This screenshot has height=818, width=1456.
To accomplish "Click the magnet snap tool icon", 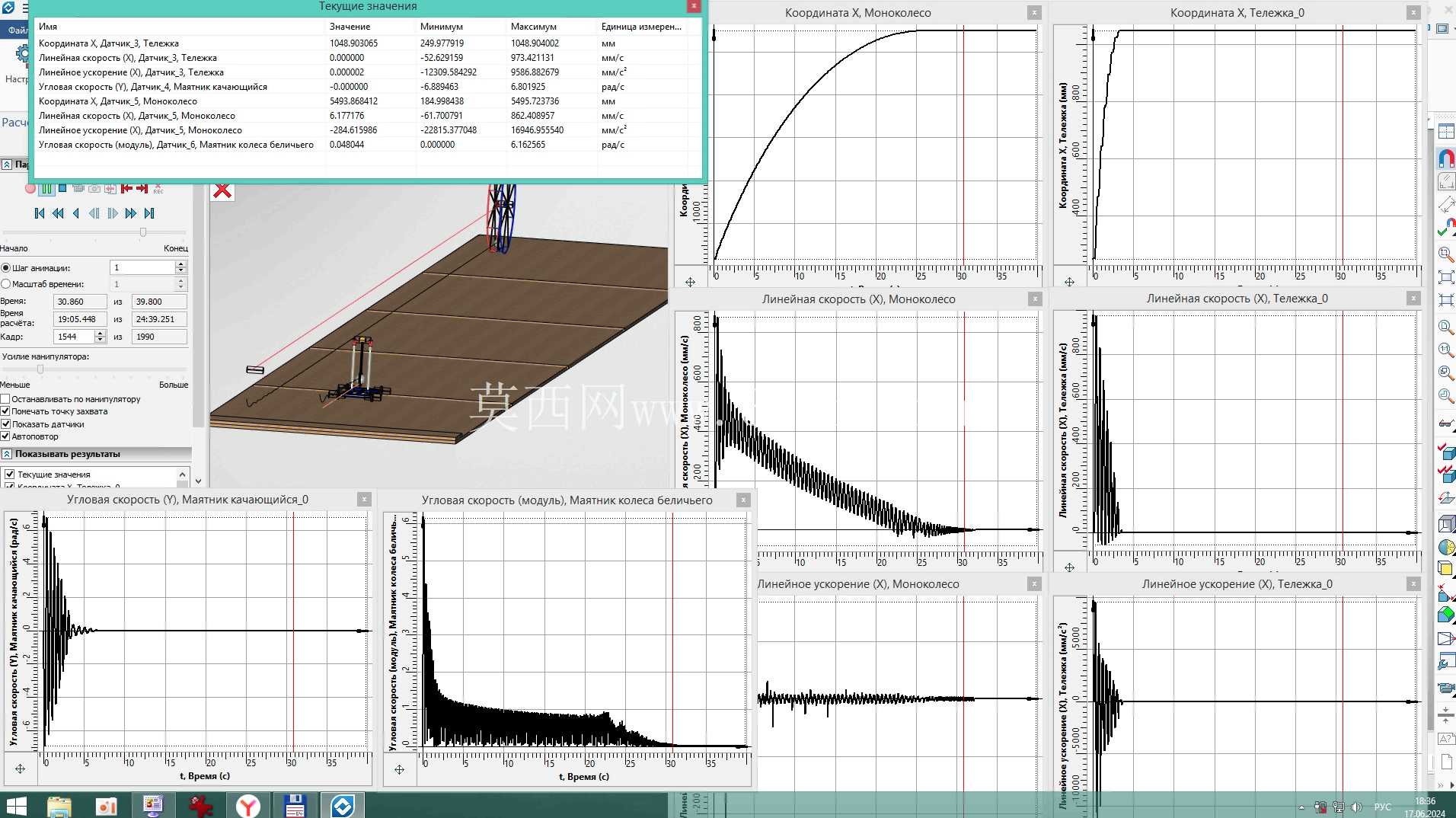I will [x=1445, y=158].
